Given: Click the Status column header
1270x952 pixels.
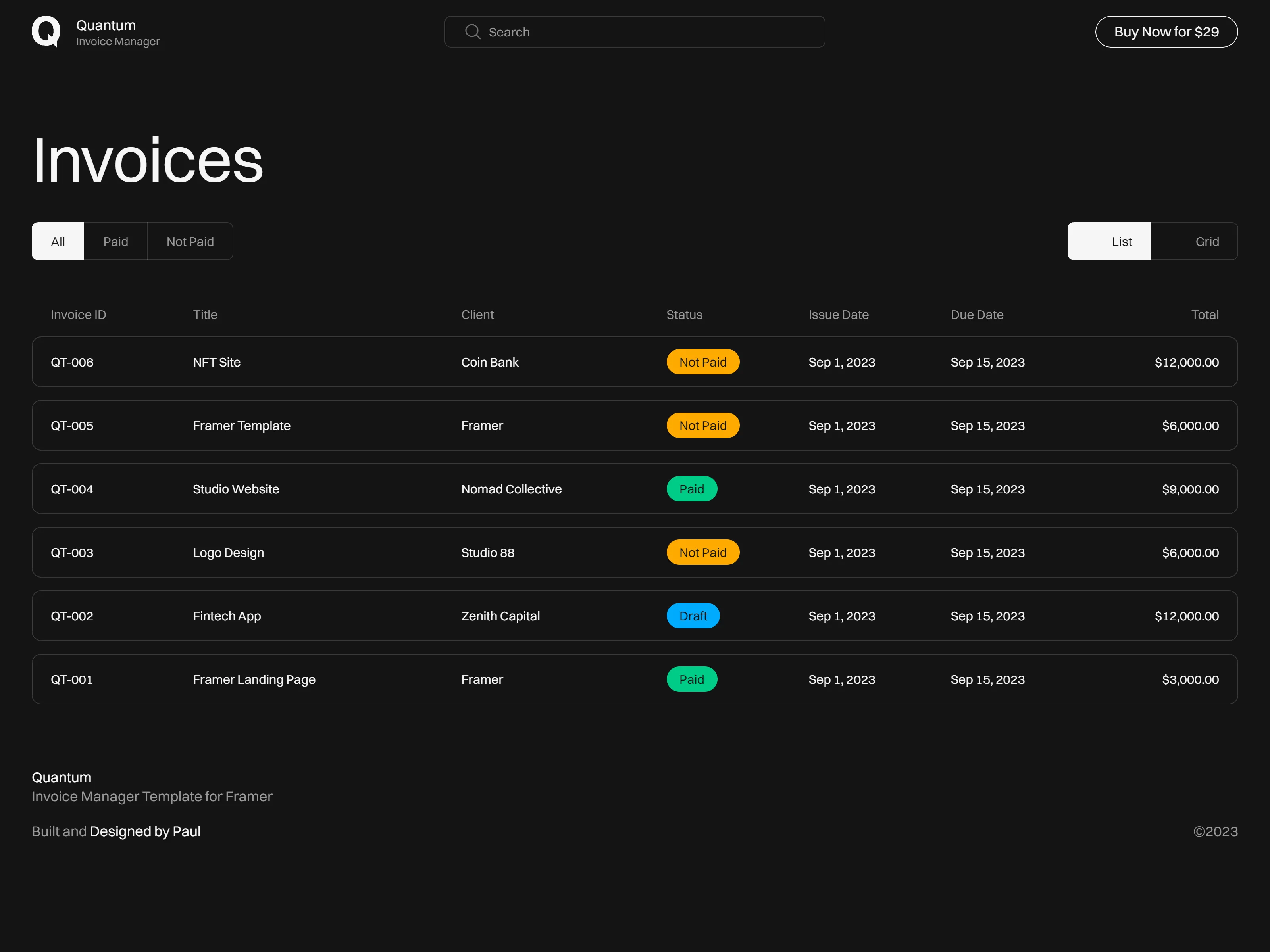Looking at the screenshot, I should (x=684, y=315).
